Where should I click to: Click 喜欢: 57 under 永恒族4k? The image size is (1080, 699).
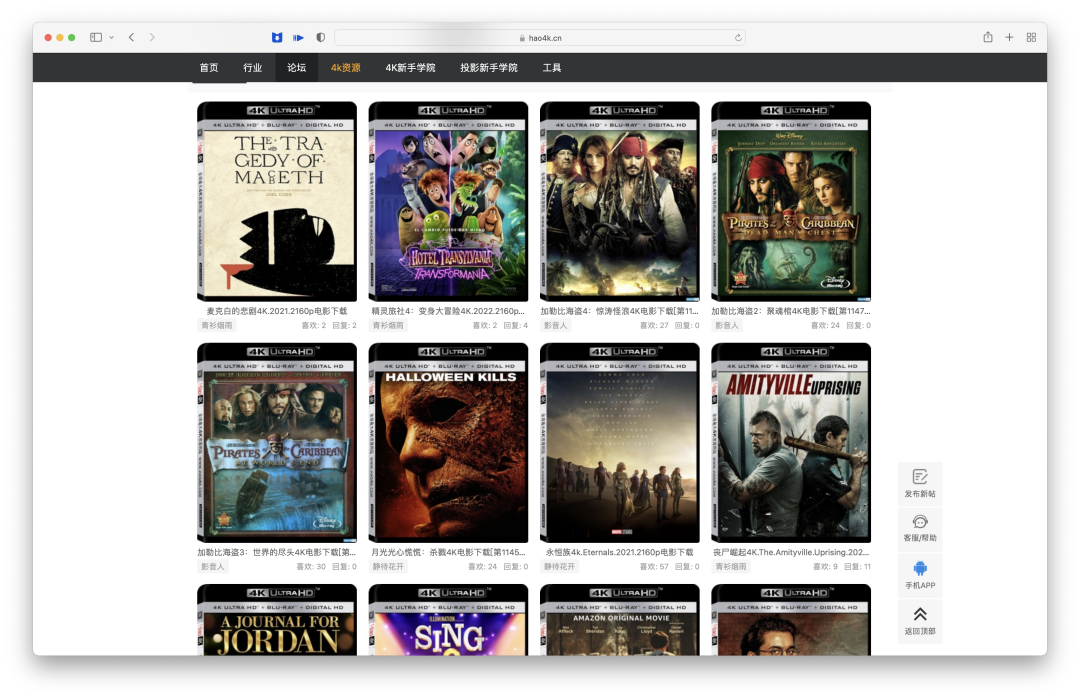[x=654, y=567]
